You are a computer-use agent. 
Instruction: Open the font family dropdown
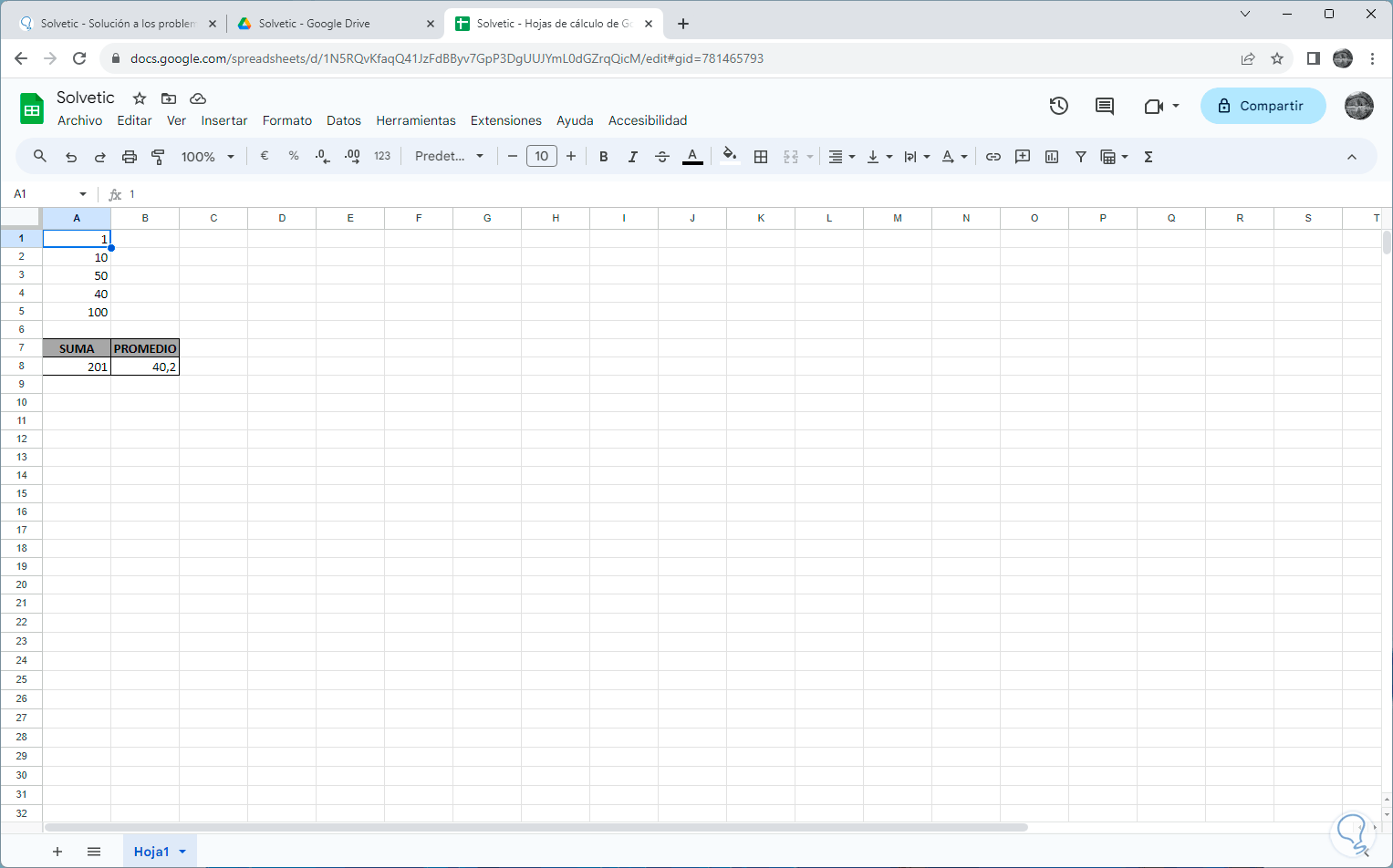pyautogui.click(x=447, y=156)
